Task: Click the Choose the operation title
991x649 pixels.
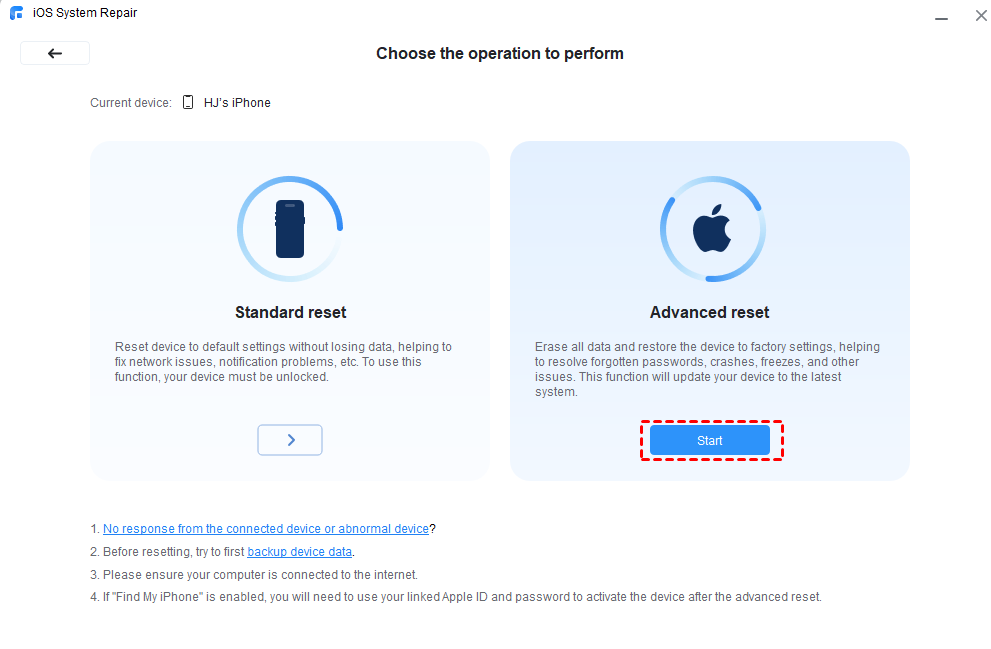Action: pyautogui.click(x=500, y=53)
